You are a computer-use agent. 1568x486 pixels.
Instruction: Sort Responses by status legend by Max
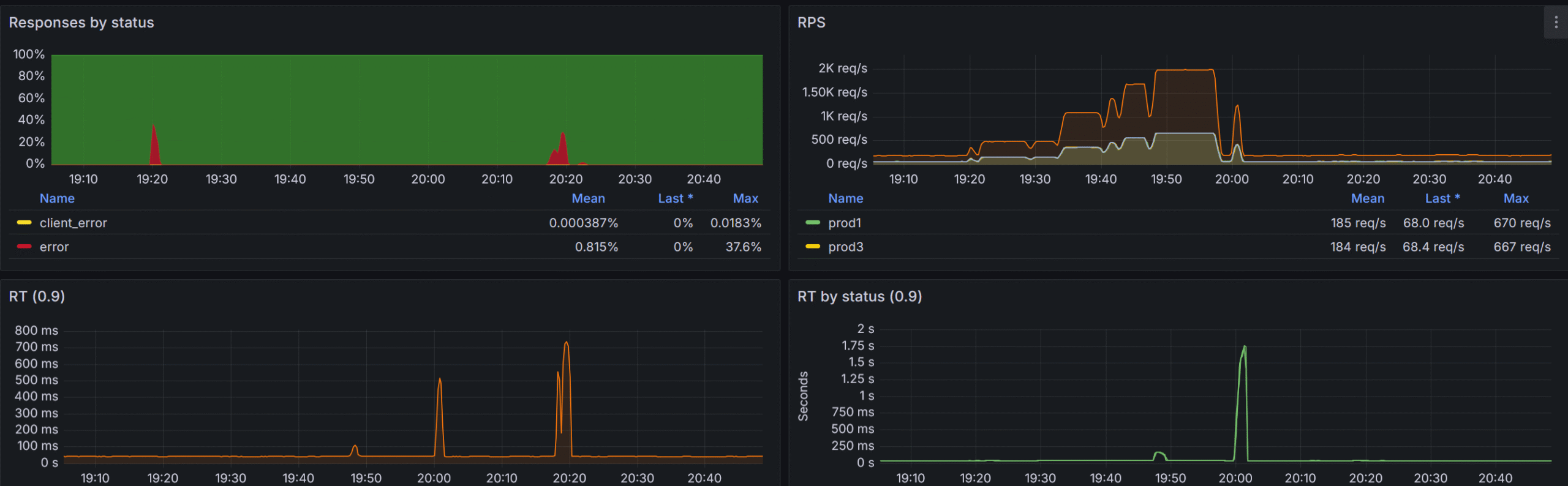coord(745,198)
